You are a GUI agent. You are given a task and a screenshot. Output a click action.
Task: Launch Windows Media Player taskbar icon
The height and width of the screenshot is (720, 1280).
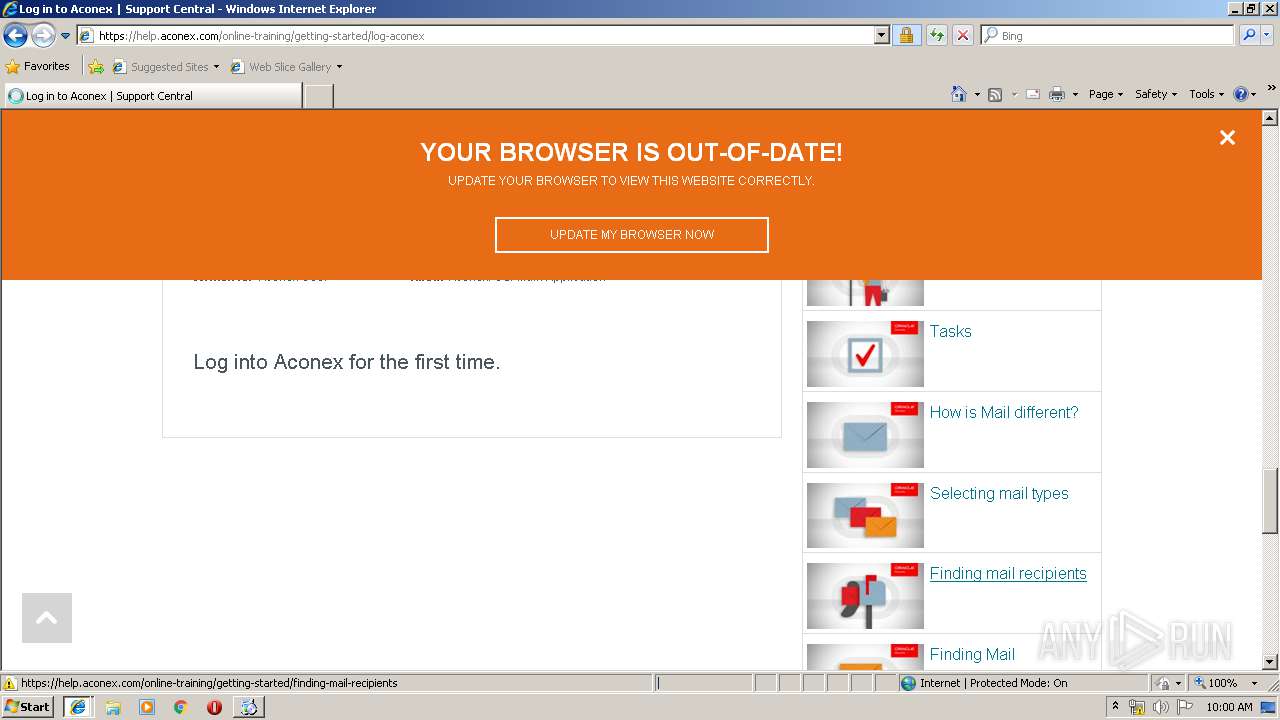coord(147,707)
